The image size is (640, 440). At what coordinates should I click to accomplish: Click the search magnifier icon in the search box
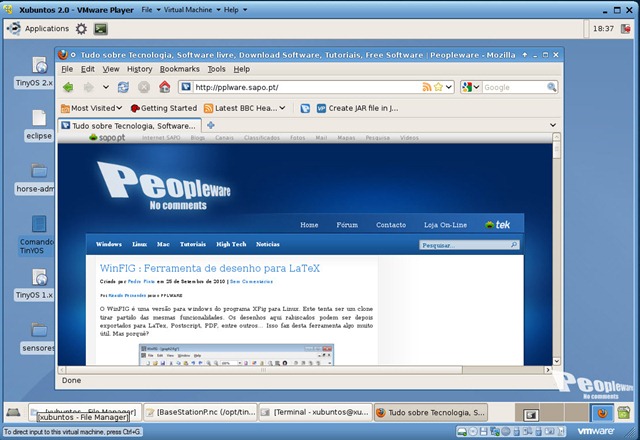551,87
